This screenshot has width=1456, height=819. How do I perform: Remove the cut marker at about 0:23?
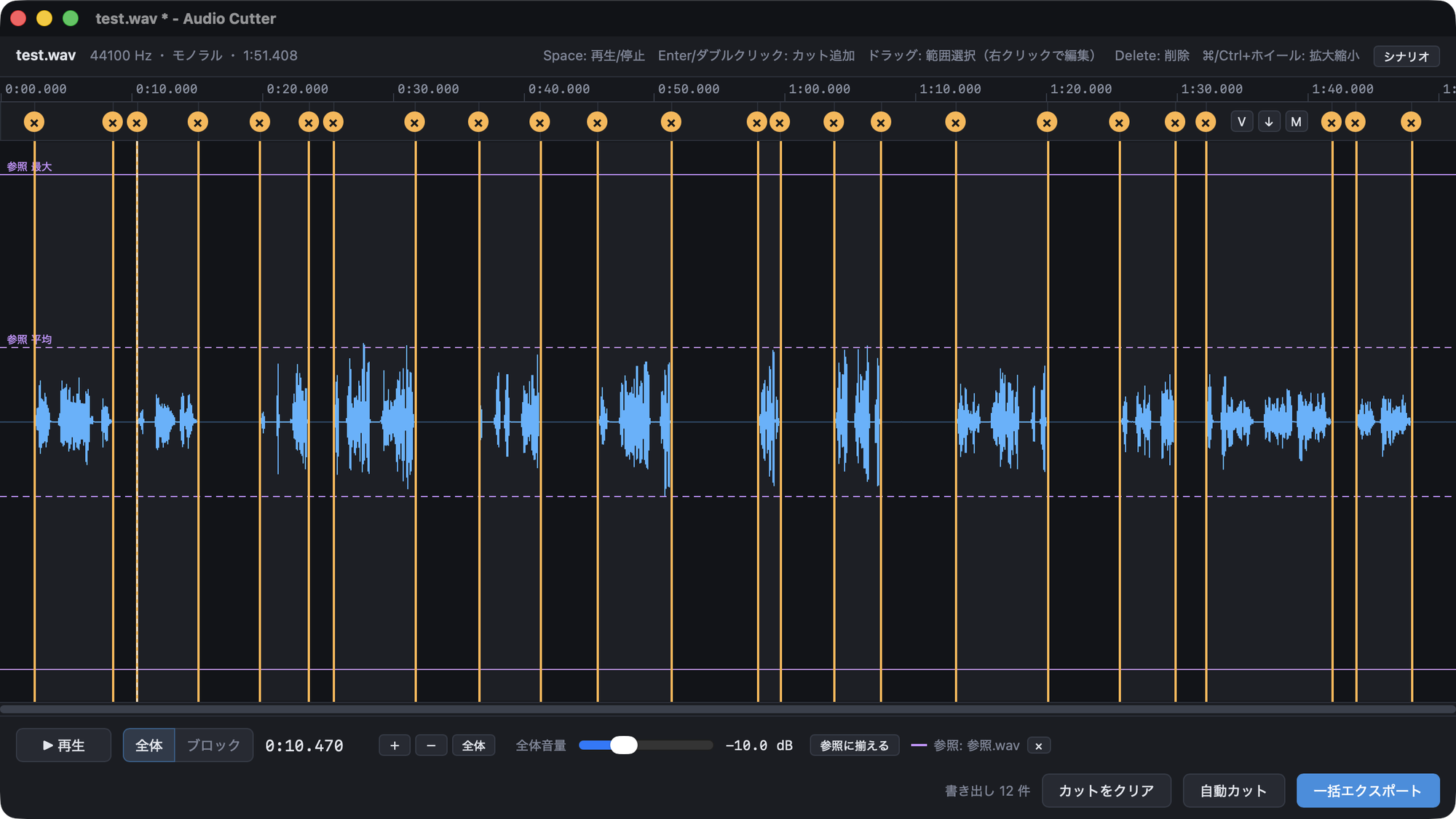[309, 122]
